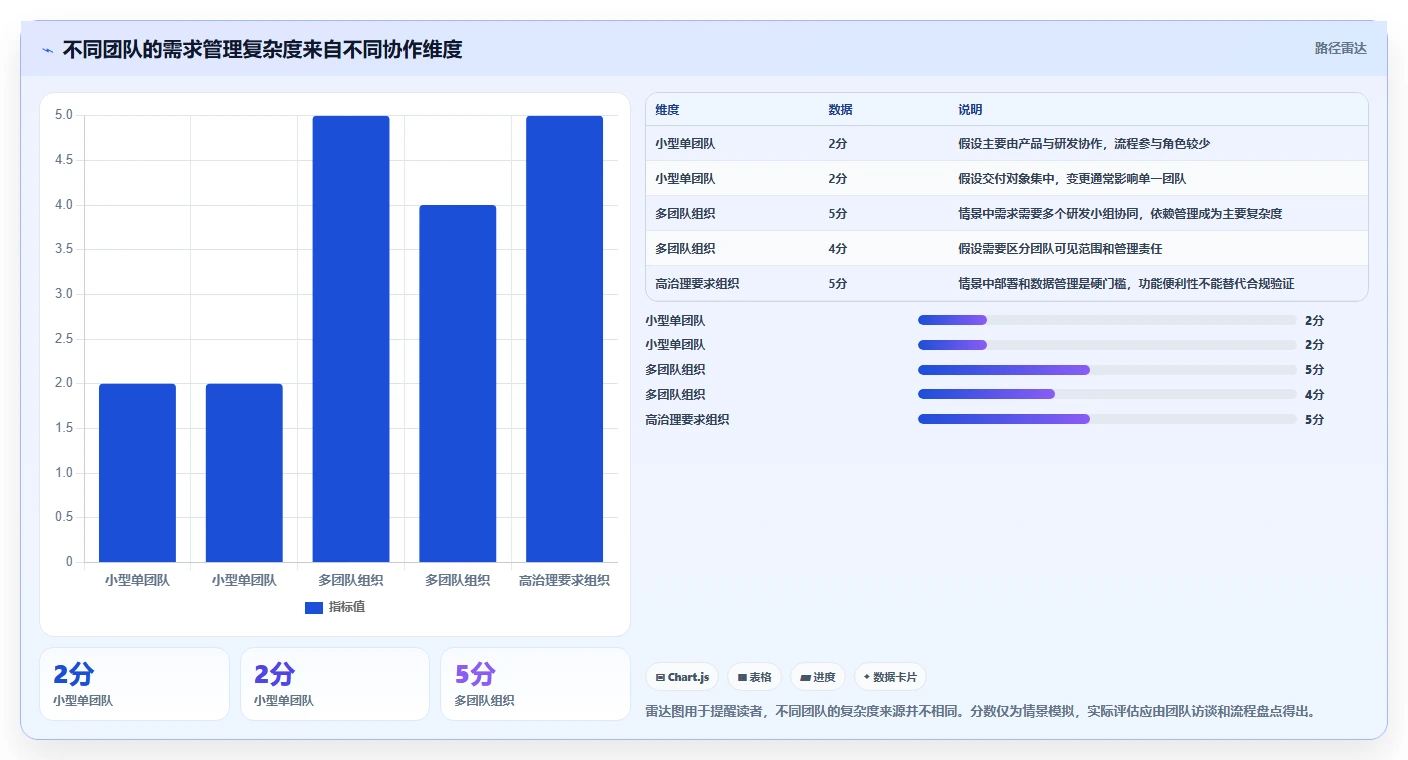Click the title 不同团队的需求管理复杂度来自不同协作维度
This screenshot has width=1408, height=760.
click(262, 49)
